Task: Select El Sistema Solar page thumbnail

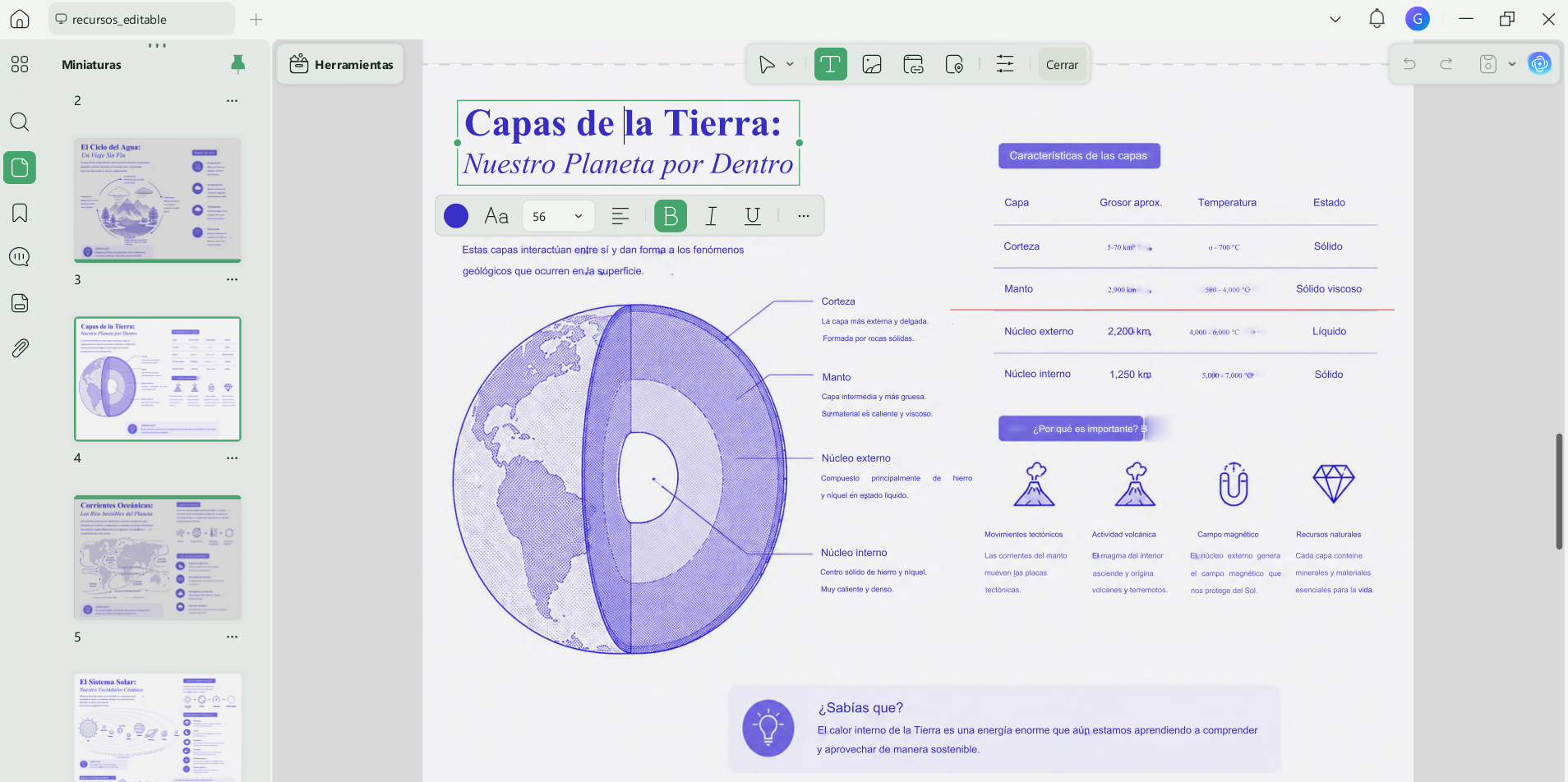Action: tap(158, 728)
